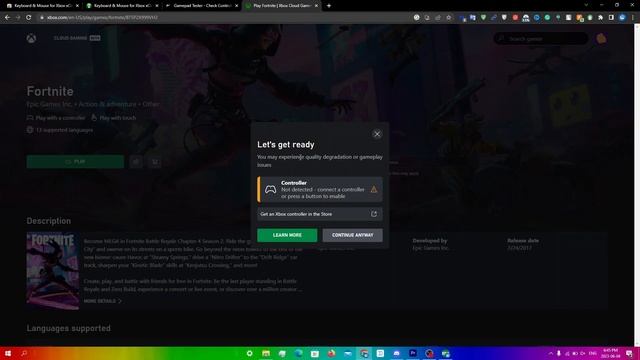The width and height of the screenshot is (640, 360).
Task: Click 12 supported languages text
Action: tap(64, 130)
